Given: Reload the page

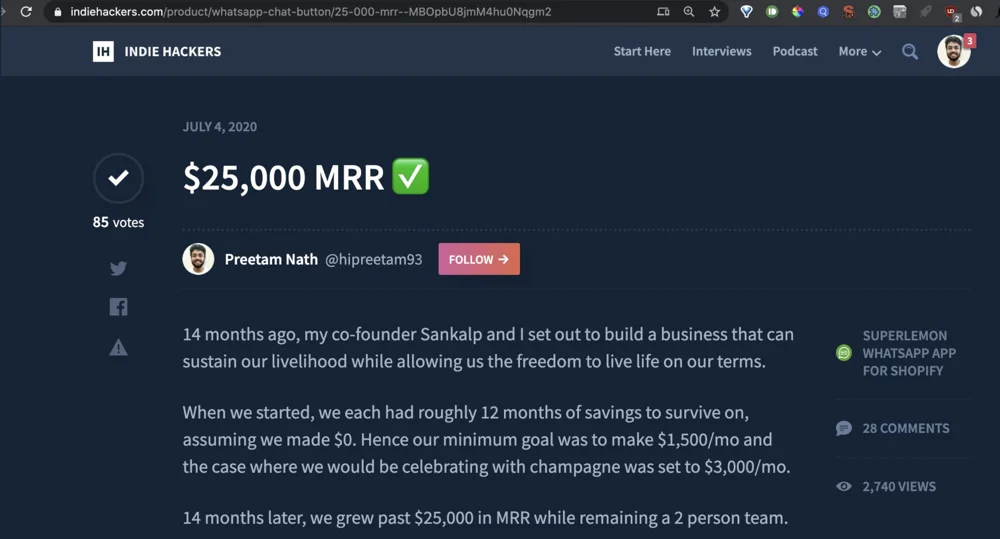Looking at the screenshot, I should click(26, 12).
